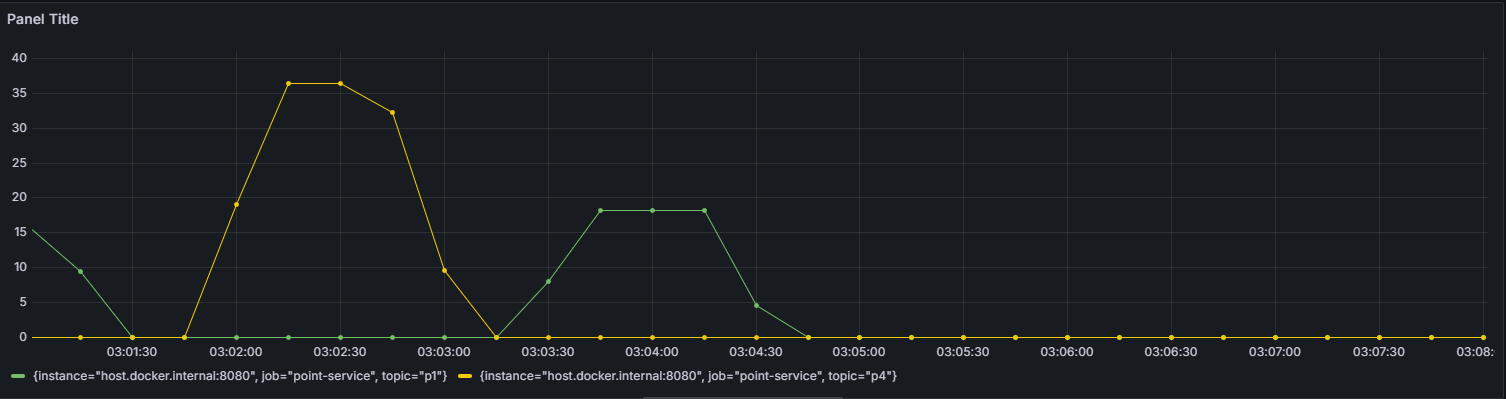
Task: Click the x-axis time label 03:02:00
Action: [x=236, y=352]
